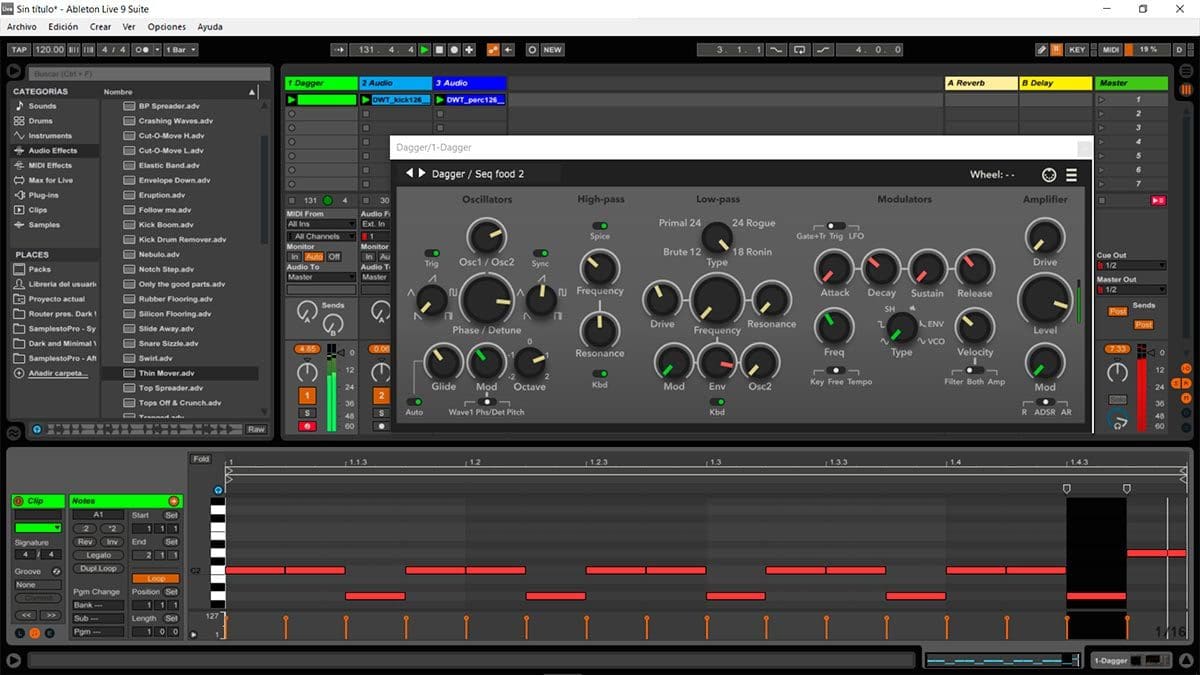Click the green Play button in transport
The height and width of the screenshot is (675, 1200).
424,49
